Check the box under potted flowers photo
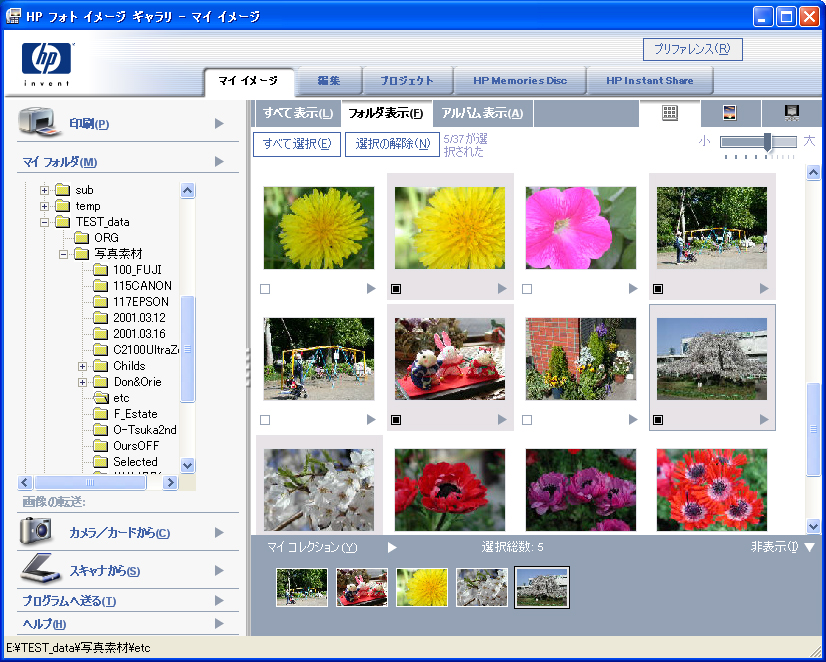 (527, 420)
